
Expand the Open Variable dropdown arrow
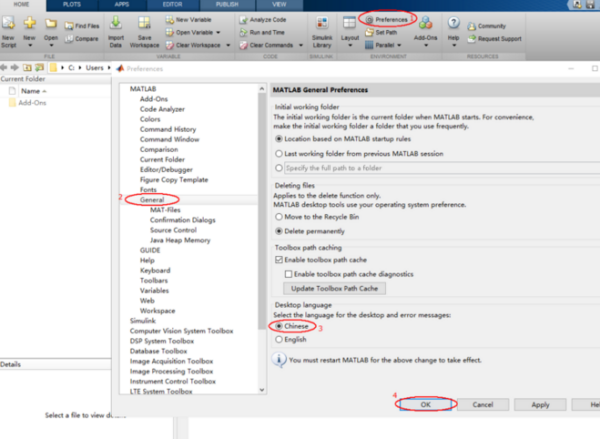(x=218, y=33)
